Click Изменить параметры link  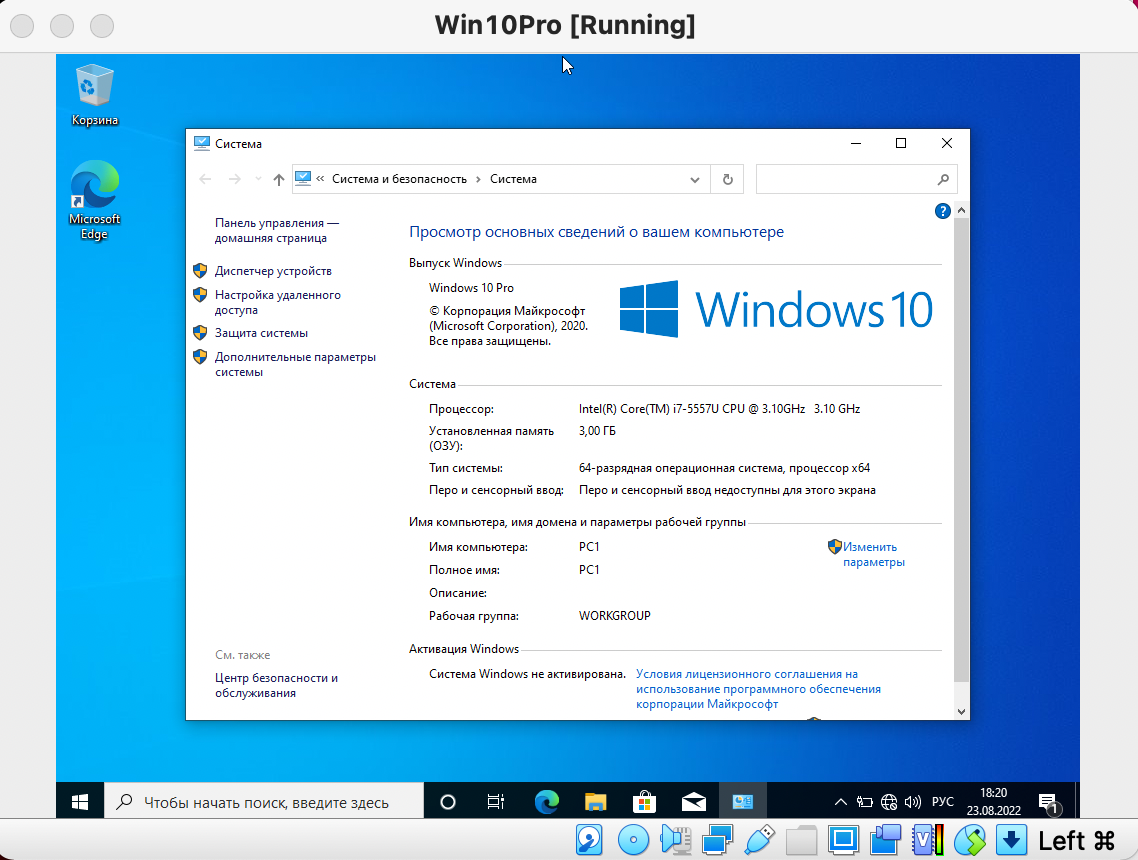tap(873, 554)
